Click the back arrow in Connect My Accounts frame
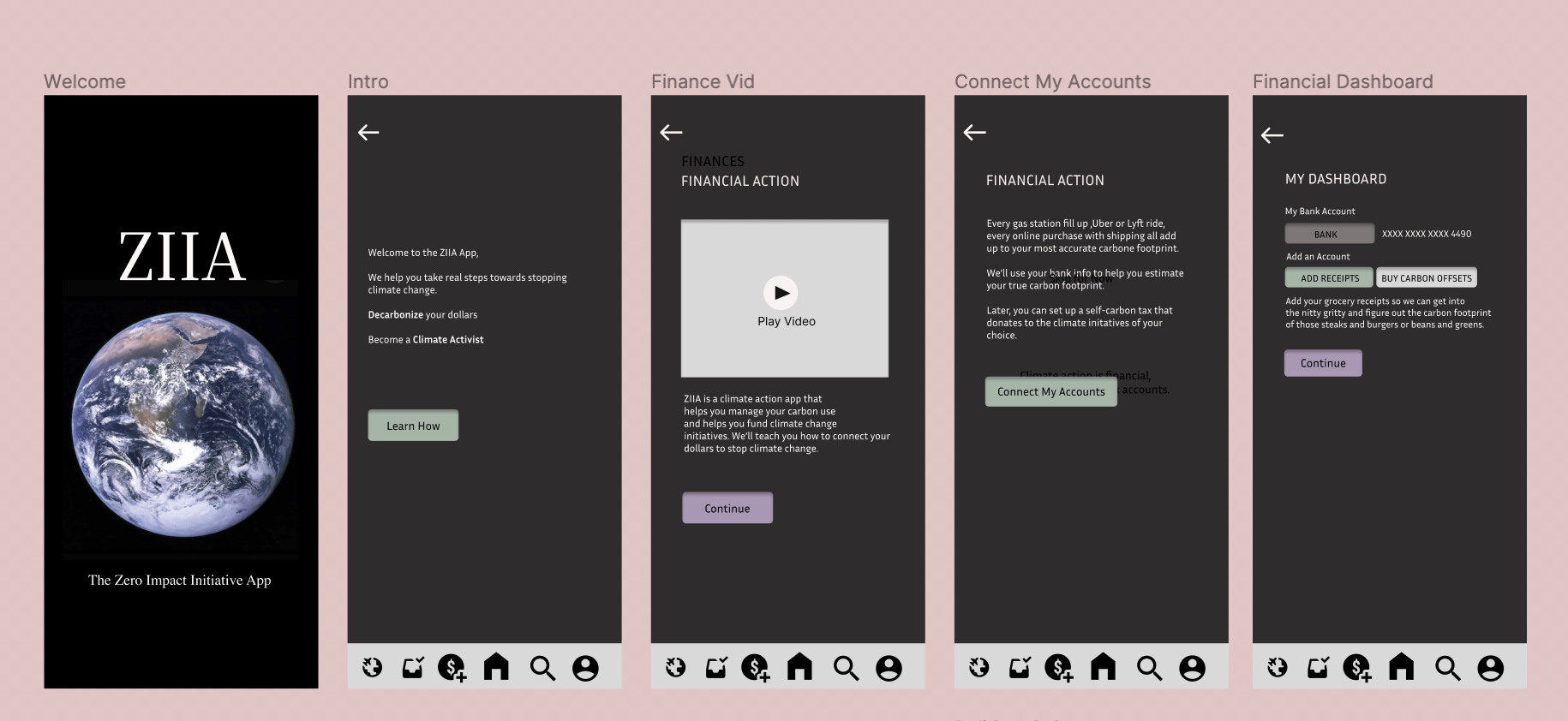This screenshot has height=721, width=1568. (x=975, y=132)
